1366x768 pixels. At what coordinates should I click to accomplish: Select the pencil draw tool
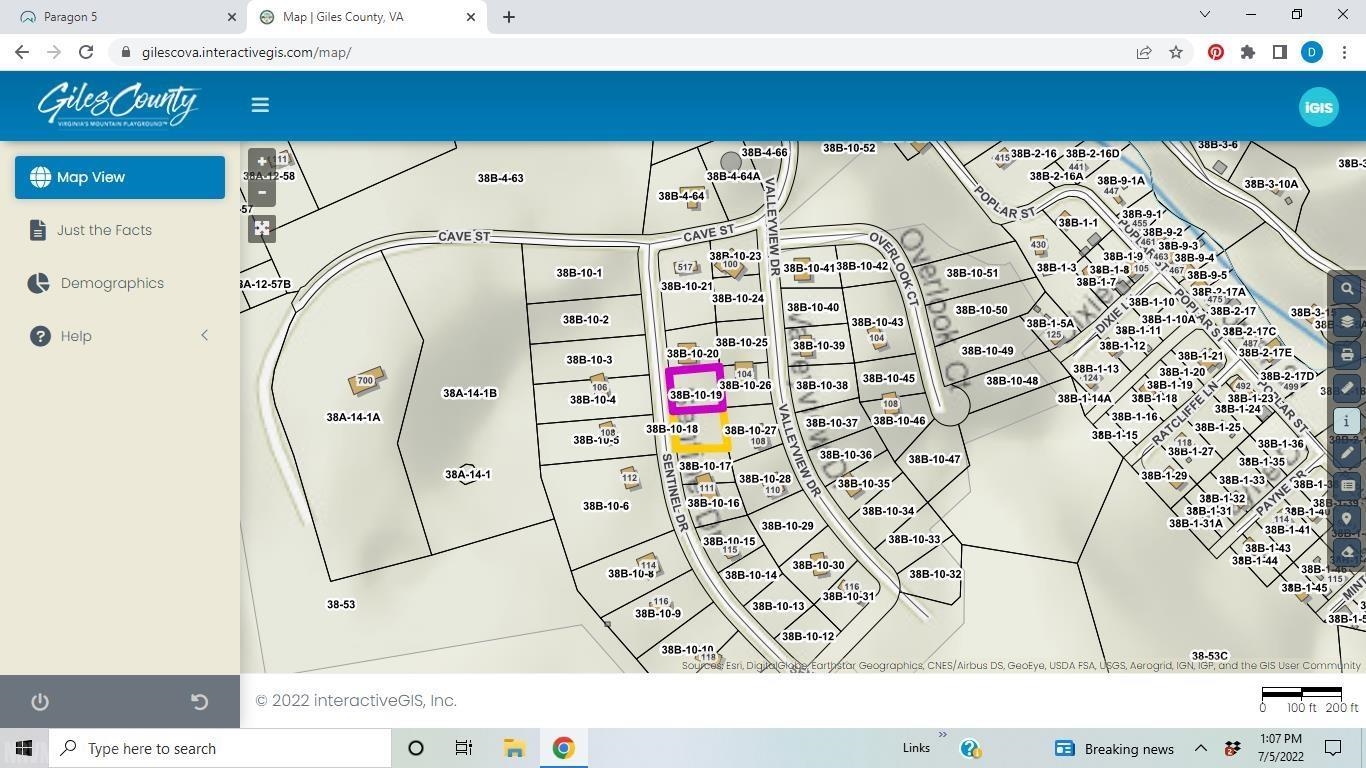coord(1347,453)
